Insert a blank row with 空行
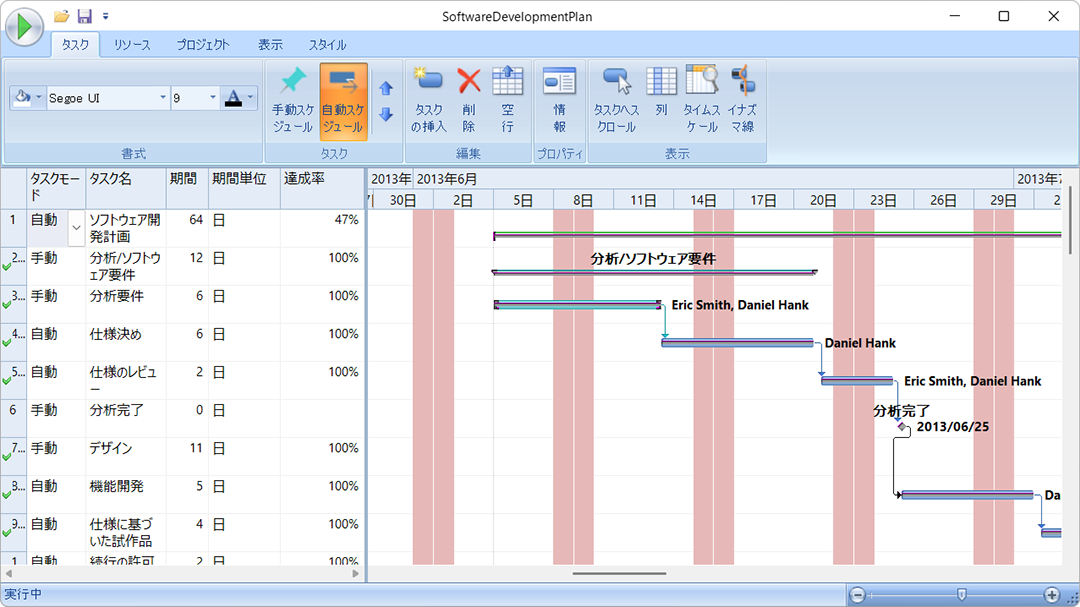The image size is (1080, 607). click(508, 101)
